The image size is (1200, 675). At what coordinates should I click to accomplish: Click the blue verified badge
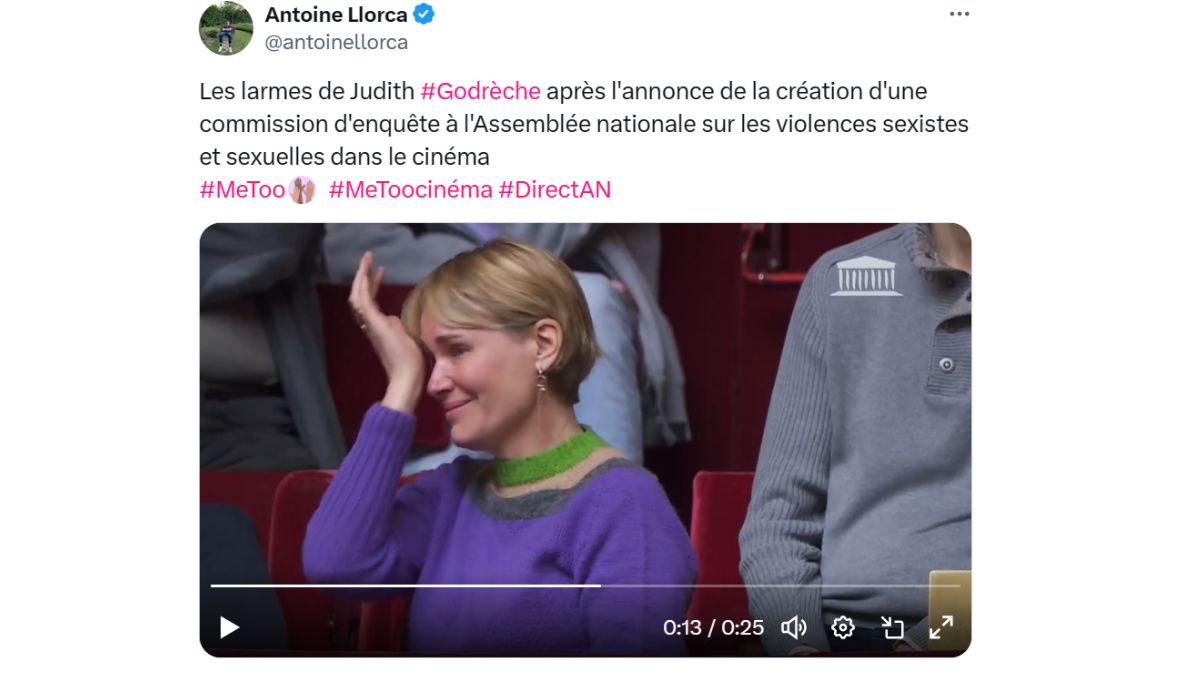click(424, 15)
